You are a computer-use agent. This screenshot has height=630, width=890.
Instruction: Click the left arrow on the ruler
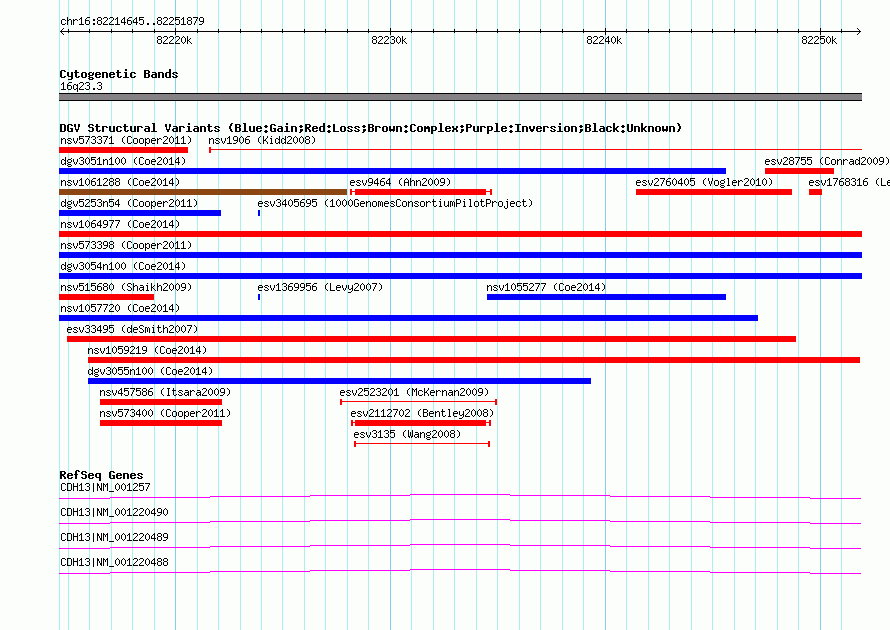(x=64, y=32)
